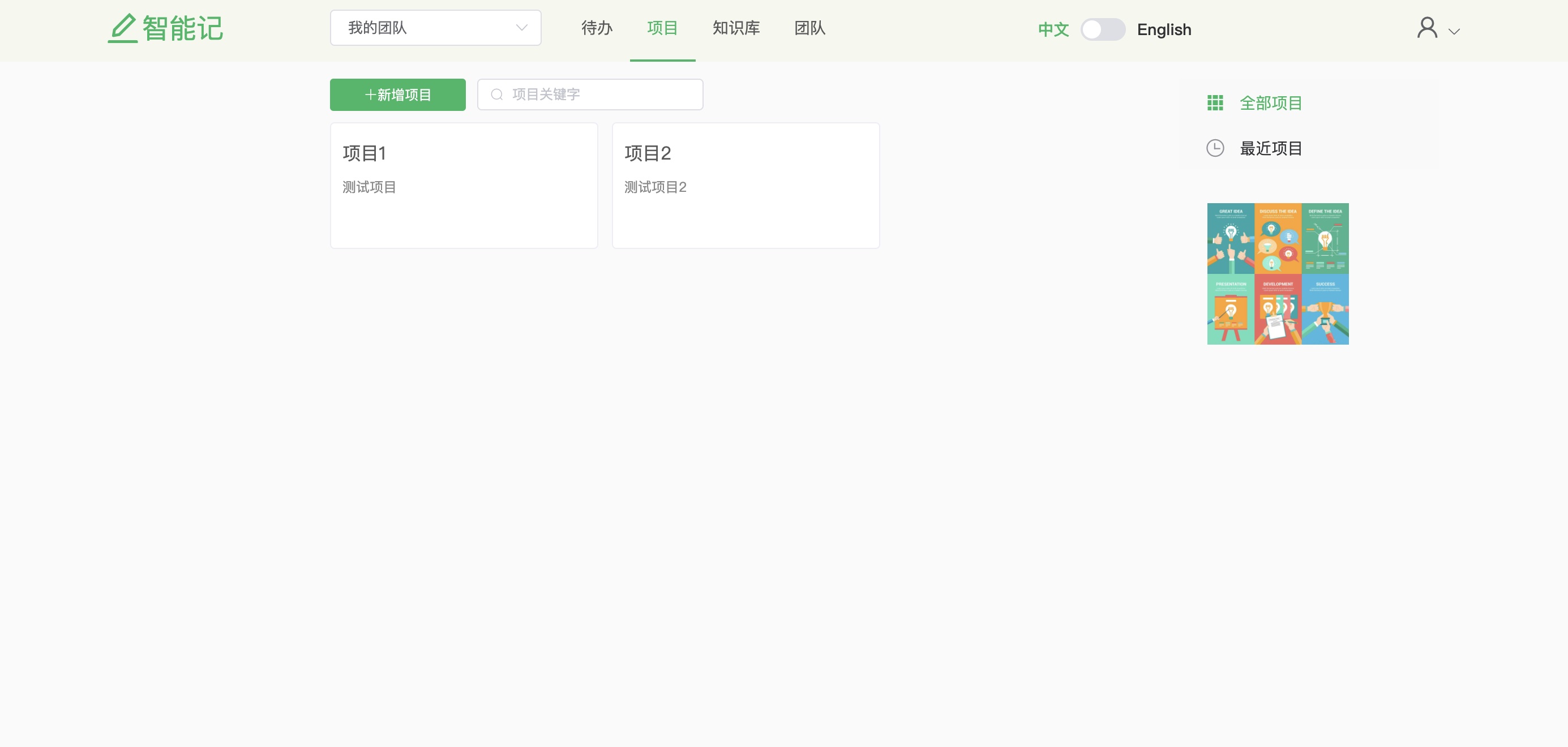
Task: Click the 智能记 pencil logo icon
Action: point(122,28)
